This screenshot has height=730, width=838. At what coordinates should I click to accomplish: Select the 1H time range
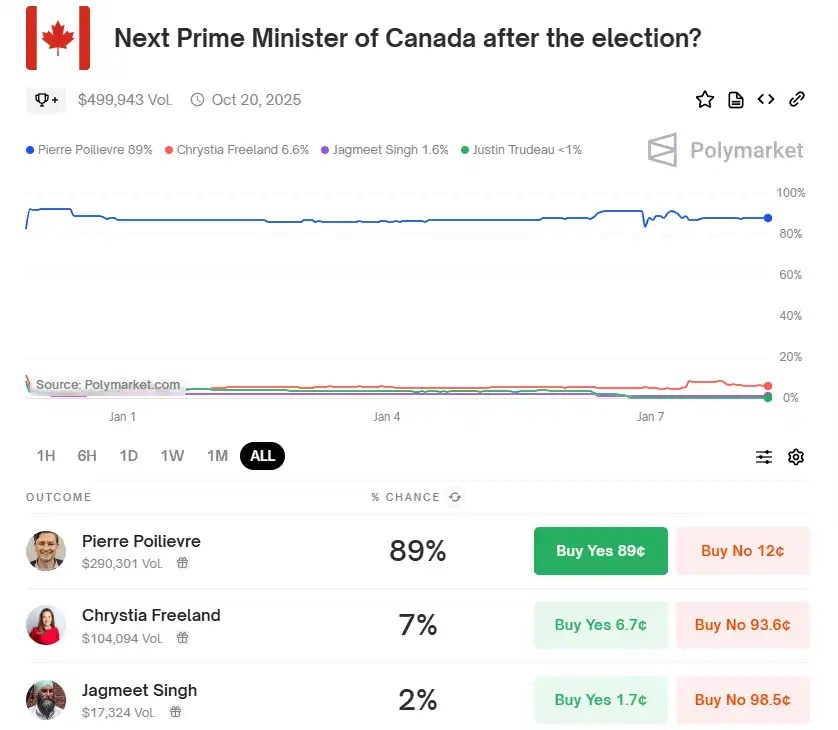coord(46,456)
